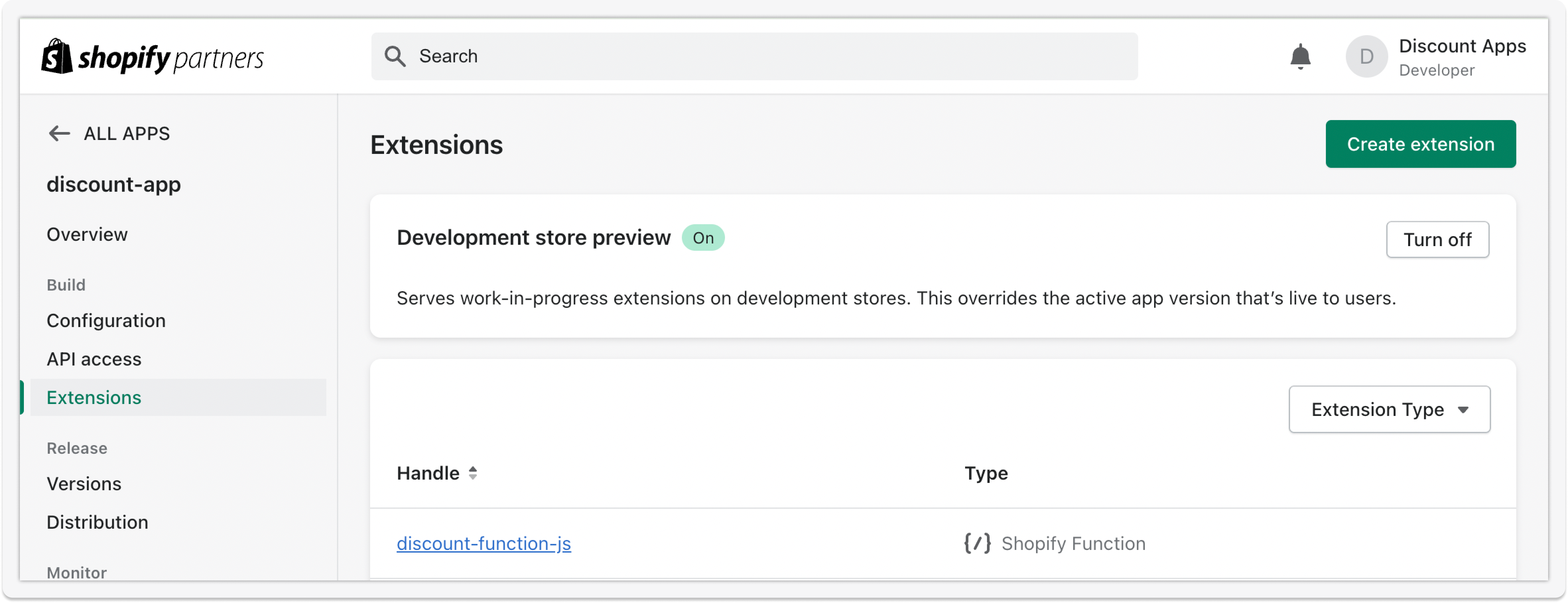Viewport: 1568px width, 603px height.
Task: Turn off development store preview
Action: [1437, 240]
